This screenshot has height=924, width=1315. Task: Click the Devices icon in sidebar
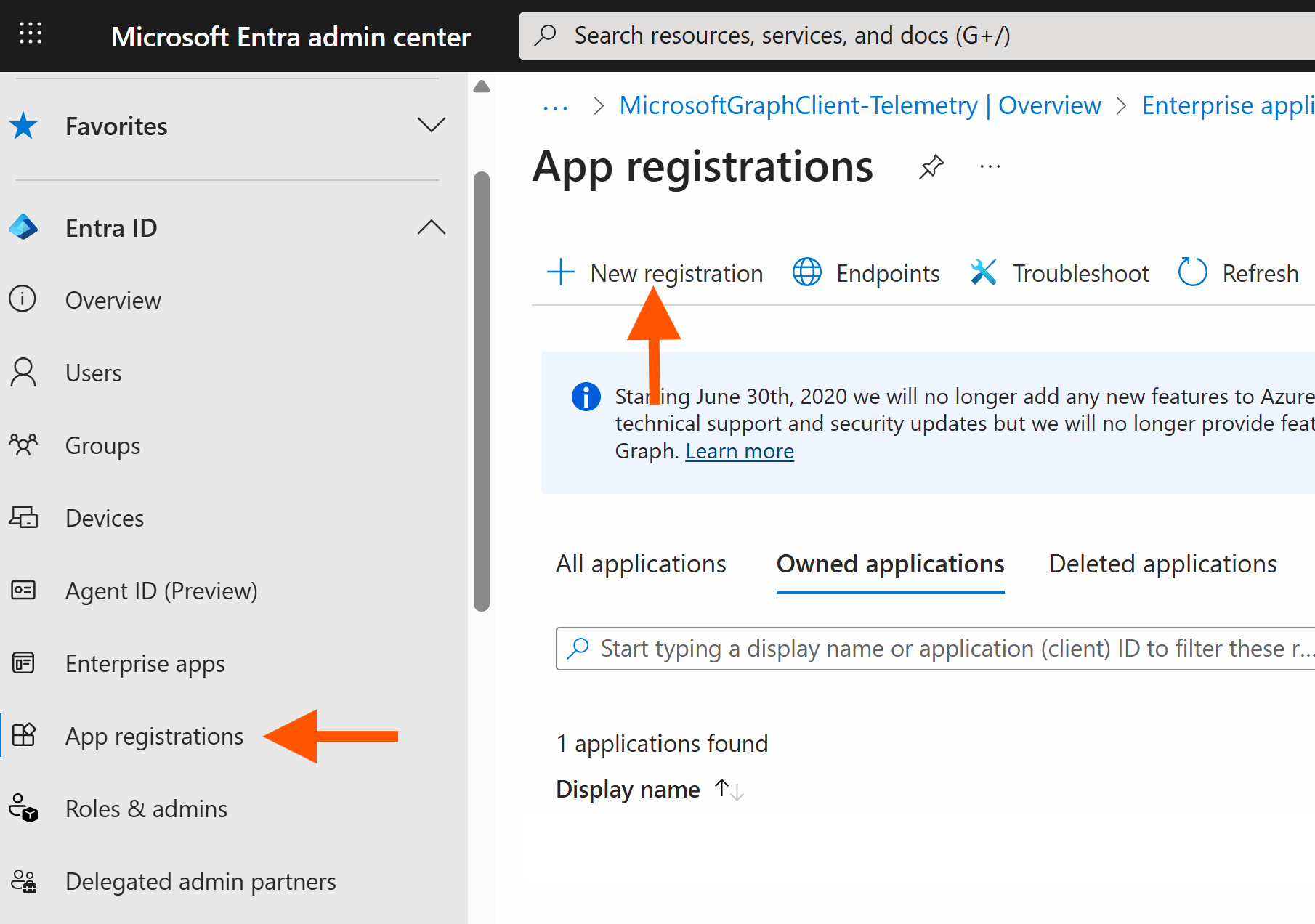(23, 517)
